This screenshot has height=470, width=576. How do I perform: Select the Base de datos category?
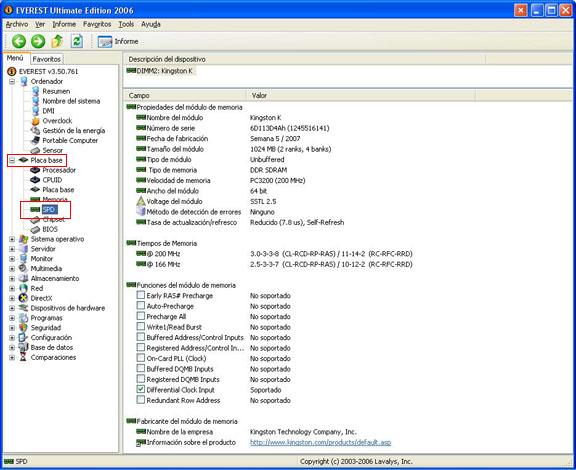coord(52,348)
